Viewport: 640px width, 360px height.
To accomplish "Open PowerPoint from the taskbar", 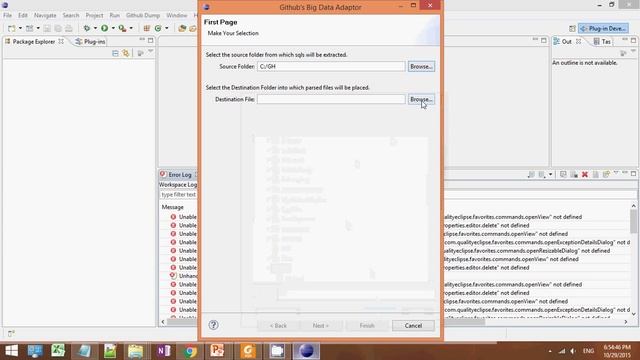I will (x=217, y=351).
